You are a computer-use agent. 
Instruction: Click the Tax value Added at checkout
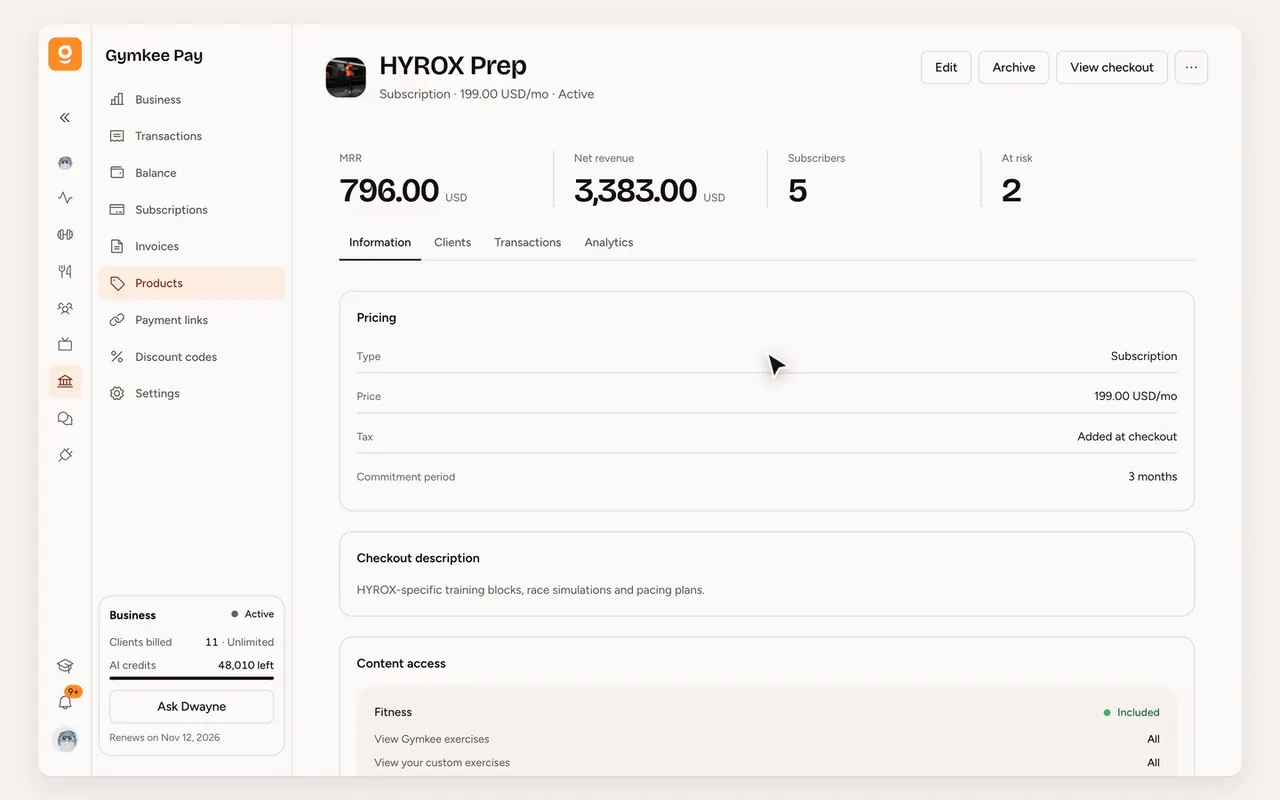1127,436
